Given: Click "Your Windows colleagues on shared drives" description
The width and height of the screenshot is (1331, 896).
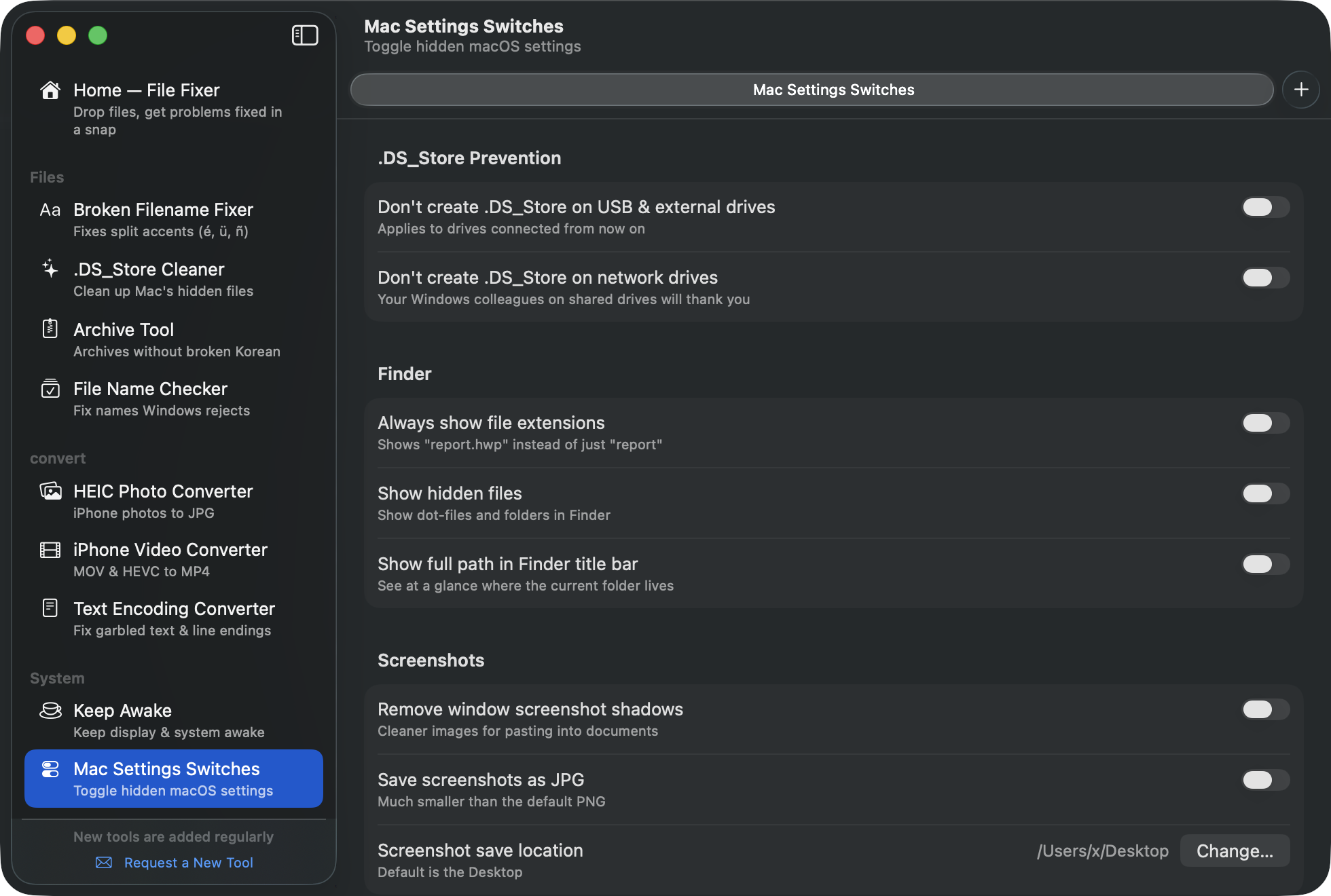Looking at the screenshot, I should pyautogui.click(x=564, y=299).
